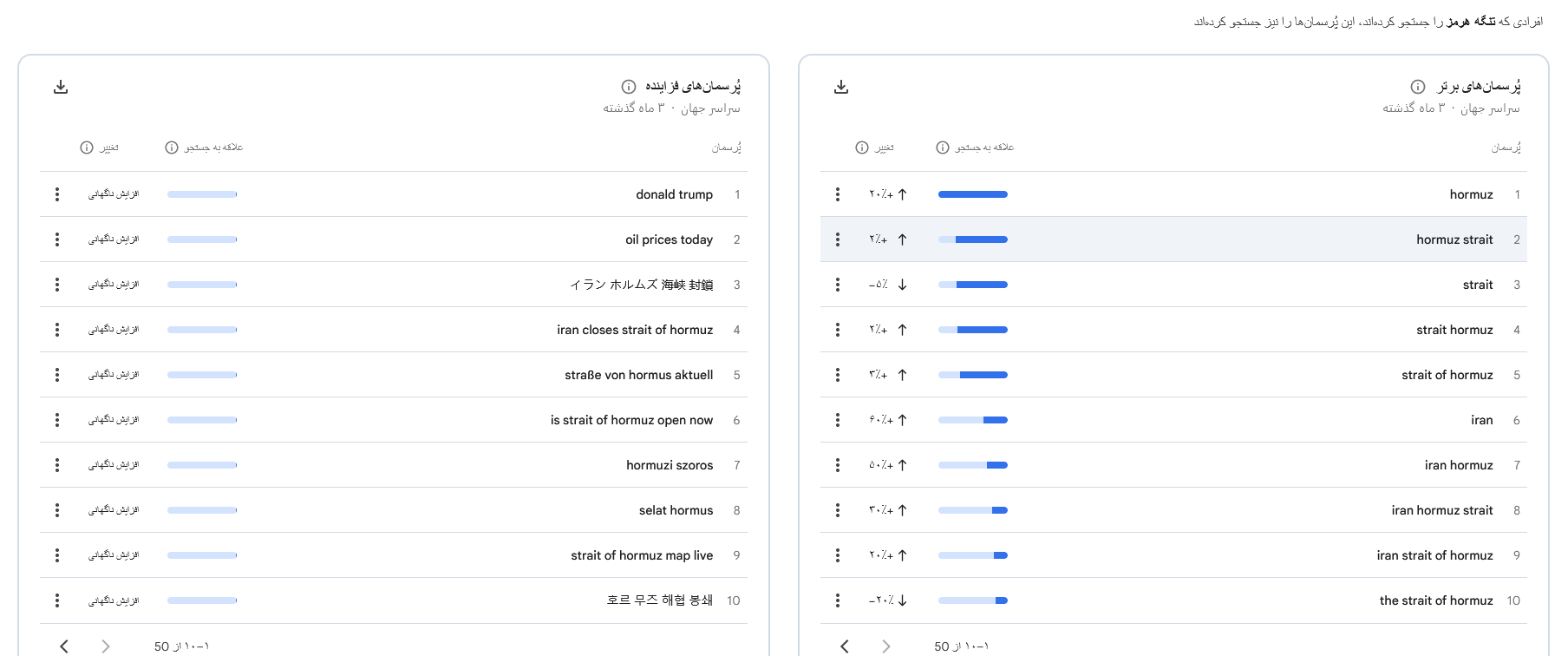The height and width of the screenshot is (656, 1568).
Task: Click info icon beside top queries title
Action: point(1417,87)
